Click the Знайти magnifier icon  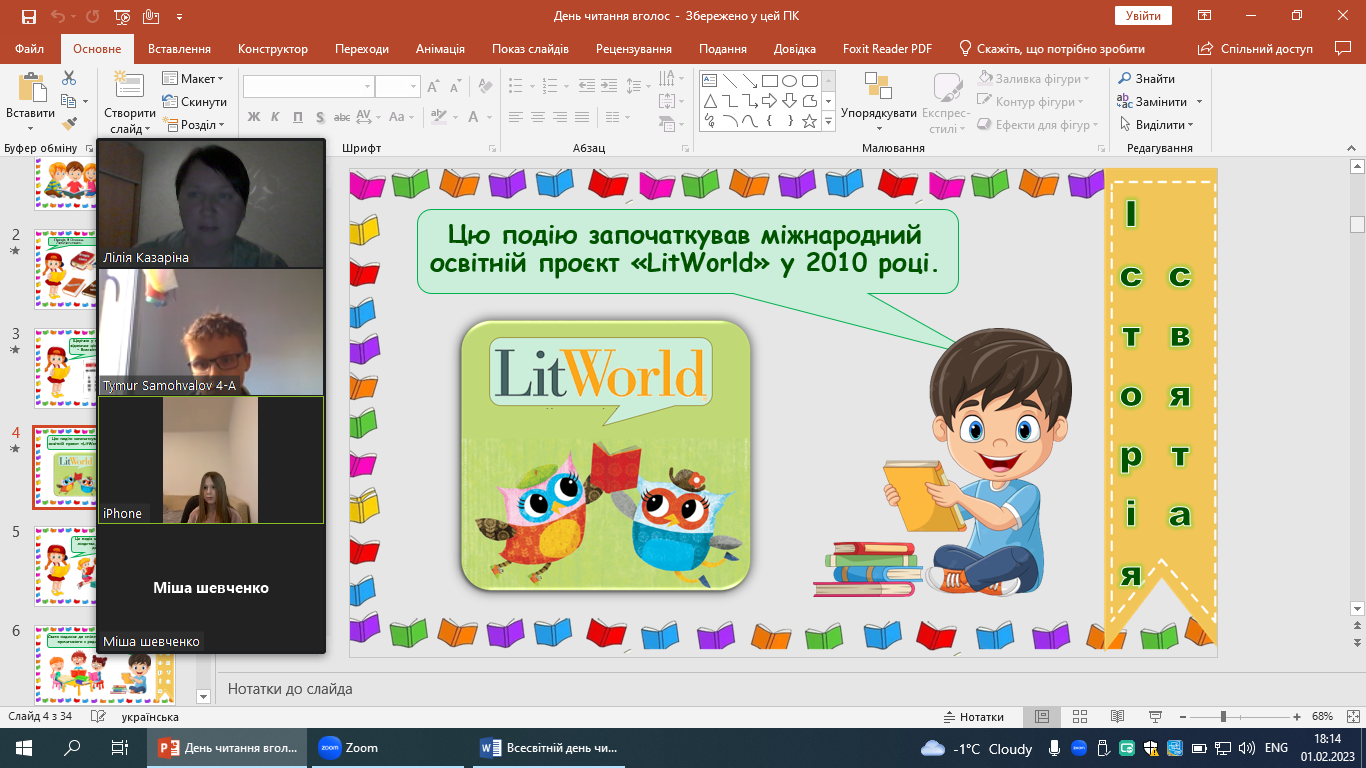[x=1124, y=79]
